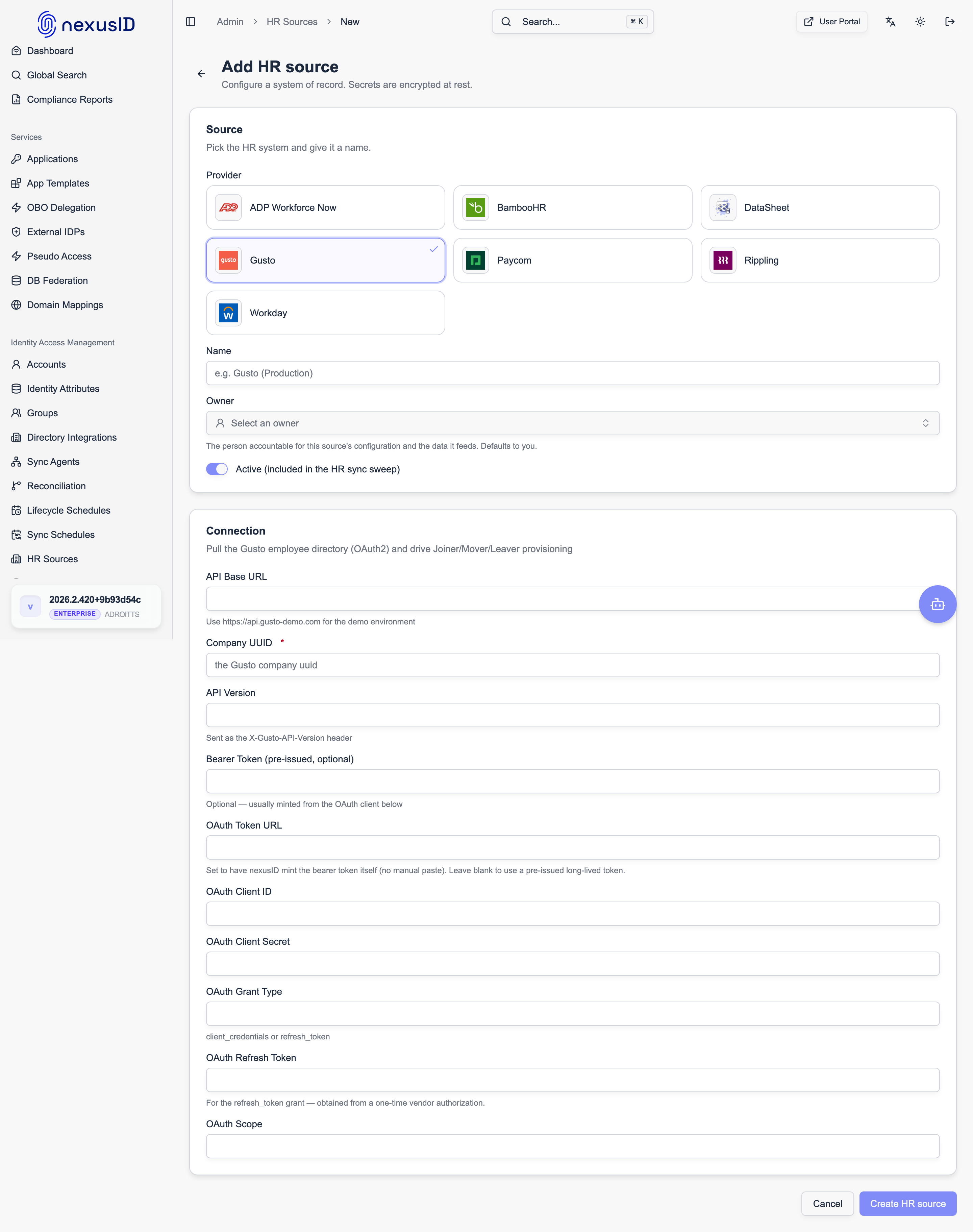Open Lifecycle Schedules

[68, 511]
